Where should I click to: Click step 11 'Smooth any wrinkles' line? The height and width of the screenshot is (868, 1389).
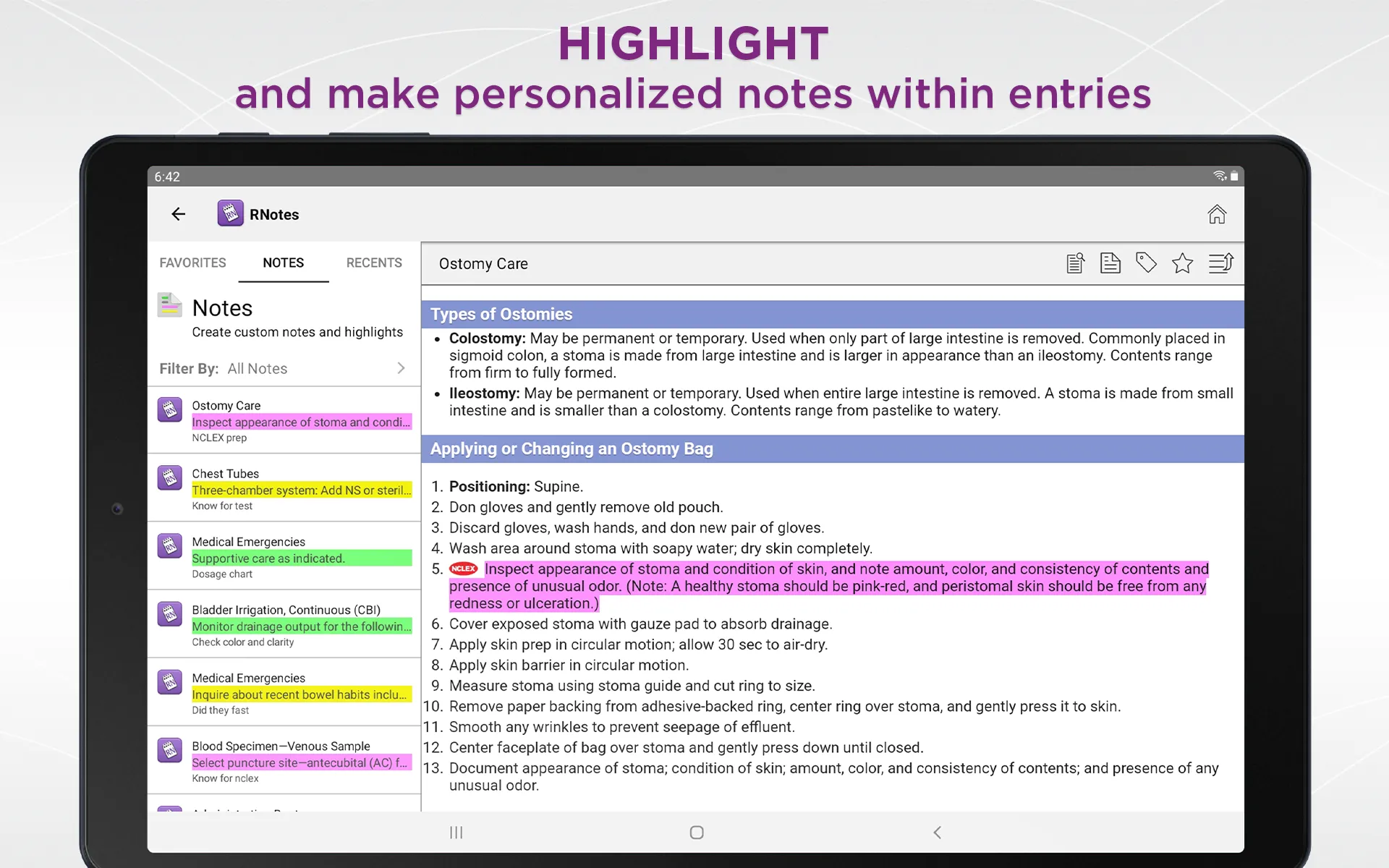pos(621,726)
